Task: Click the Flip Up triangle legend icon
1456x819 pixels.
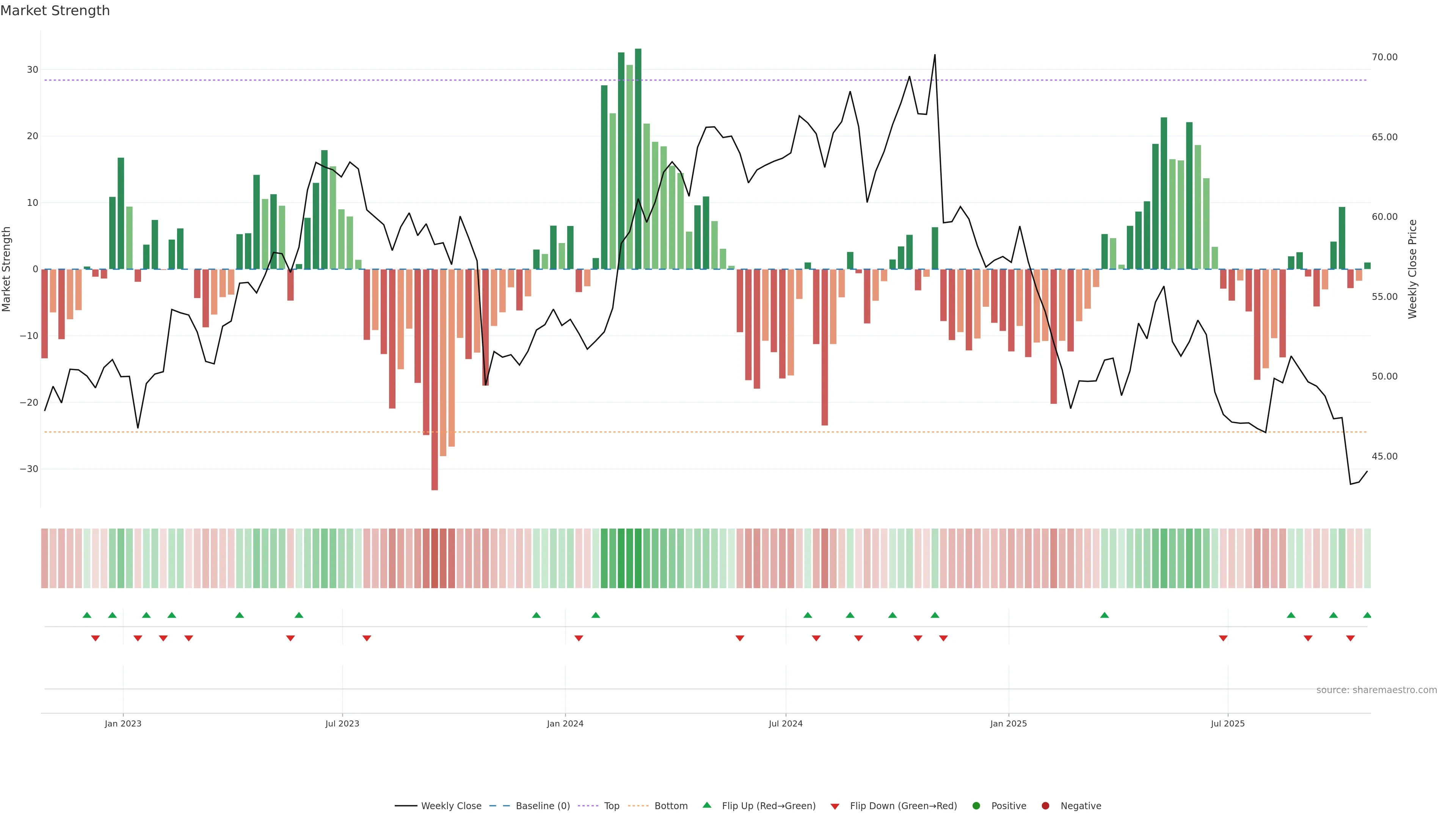Action: tap(706, 805)
